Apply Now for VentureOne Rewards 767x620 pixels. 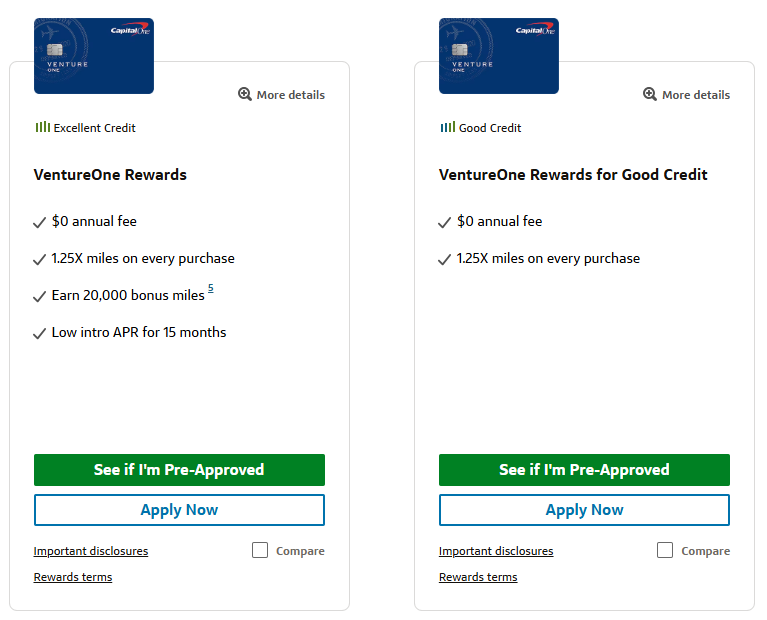(x=179, y=510)
